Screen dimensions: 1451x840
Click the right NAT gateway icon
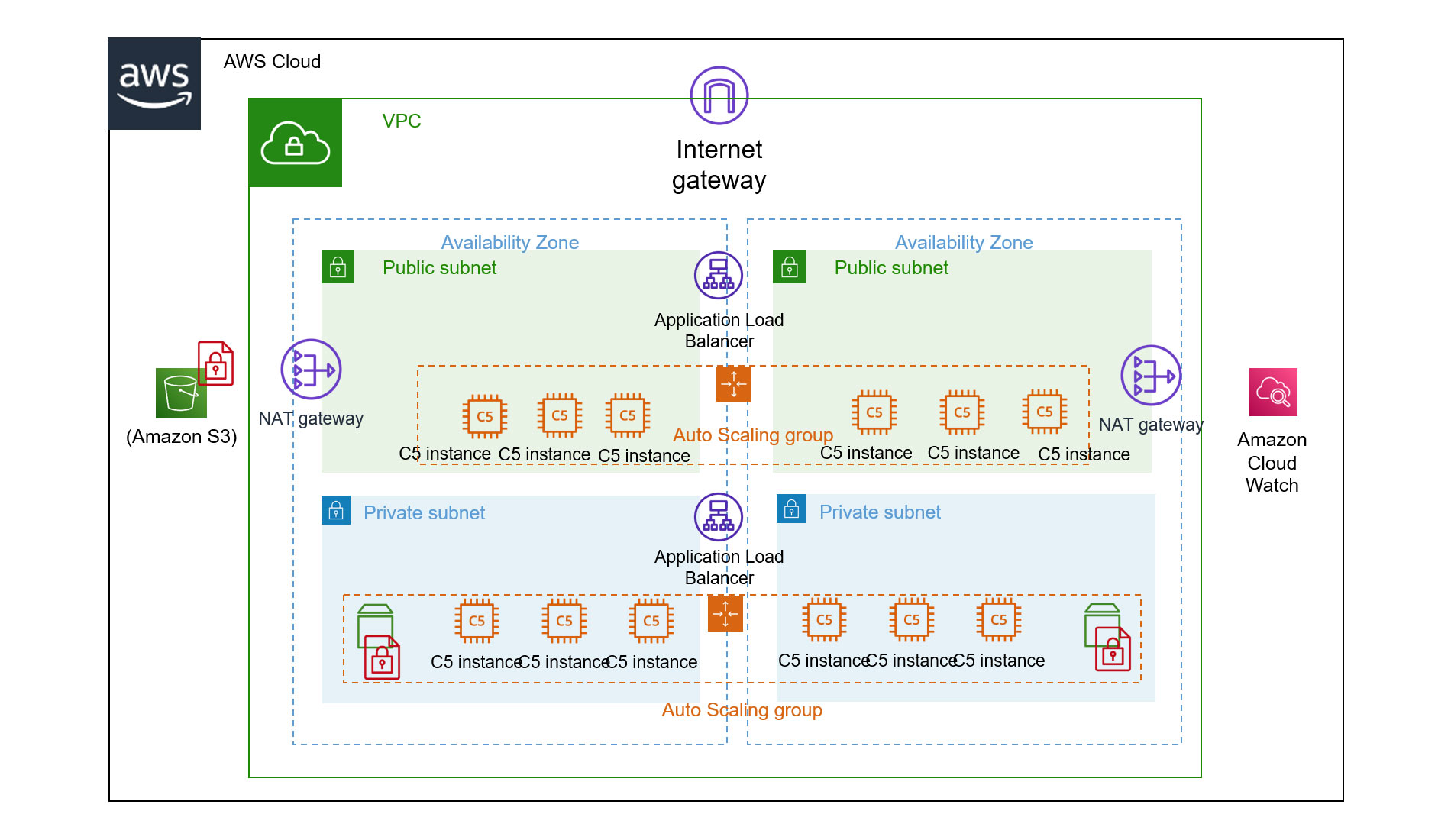(x=1151, y=375)
